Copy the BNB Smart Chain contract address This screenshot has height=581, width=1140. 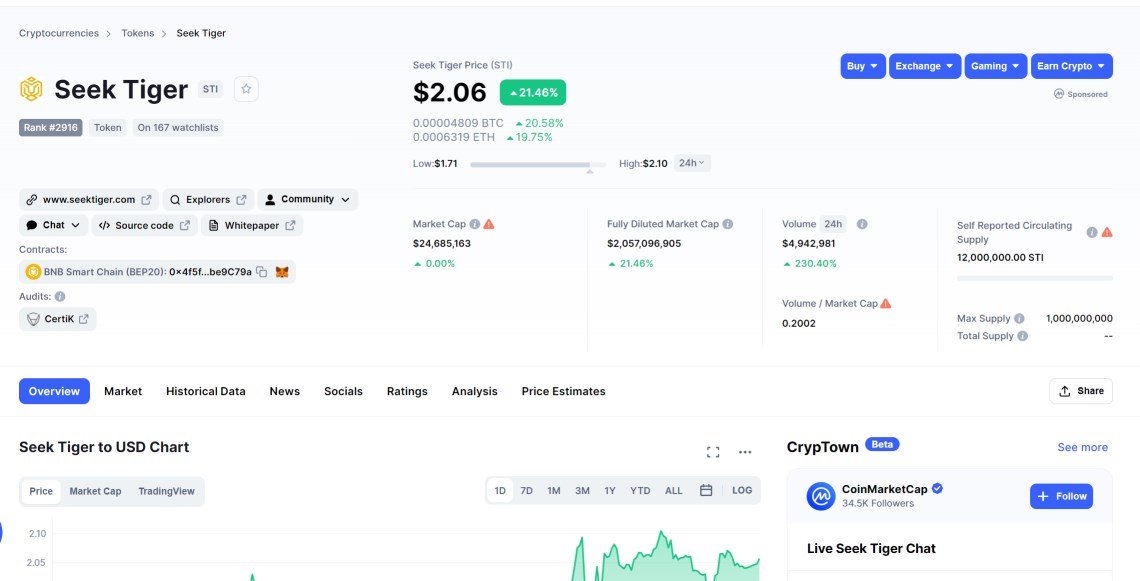(x=262, y=272)
